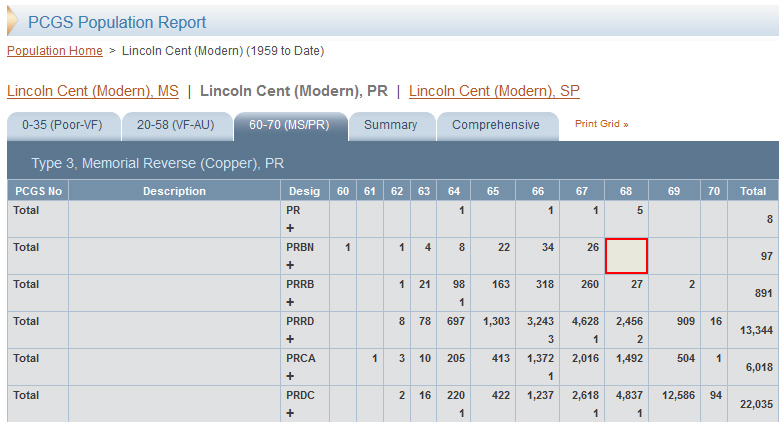
Task: Go to Population Home link
Action: click(x=54, y=51)
